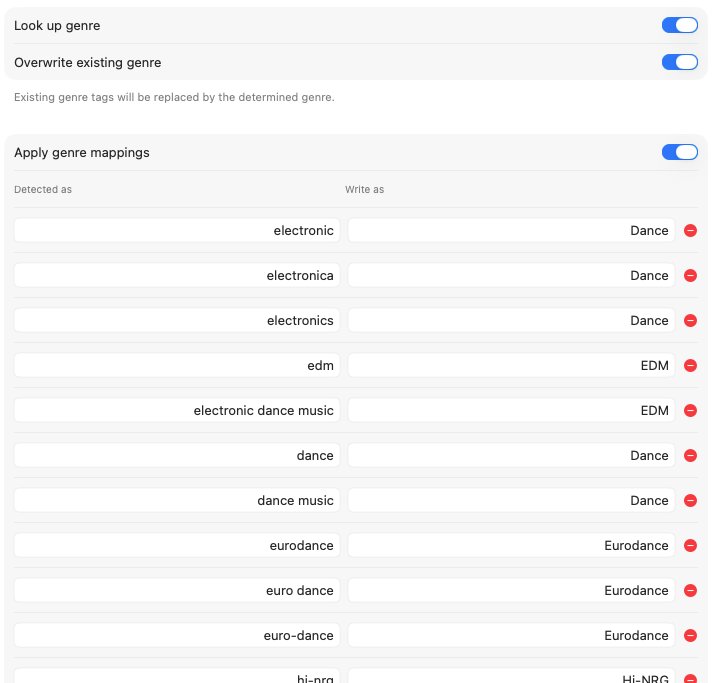The height and width of the screenshot is (683, 713).
Task: Edit Write as field for dance music row
Action: 511,501
